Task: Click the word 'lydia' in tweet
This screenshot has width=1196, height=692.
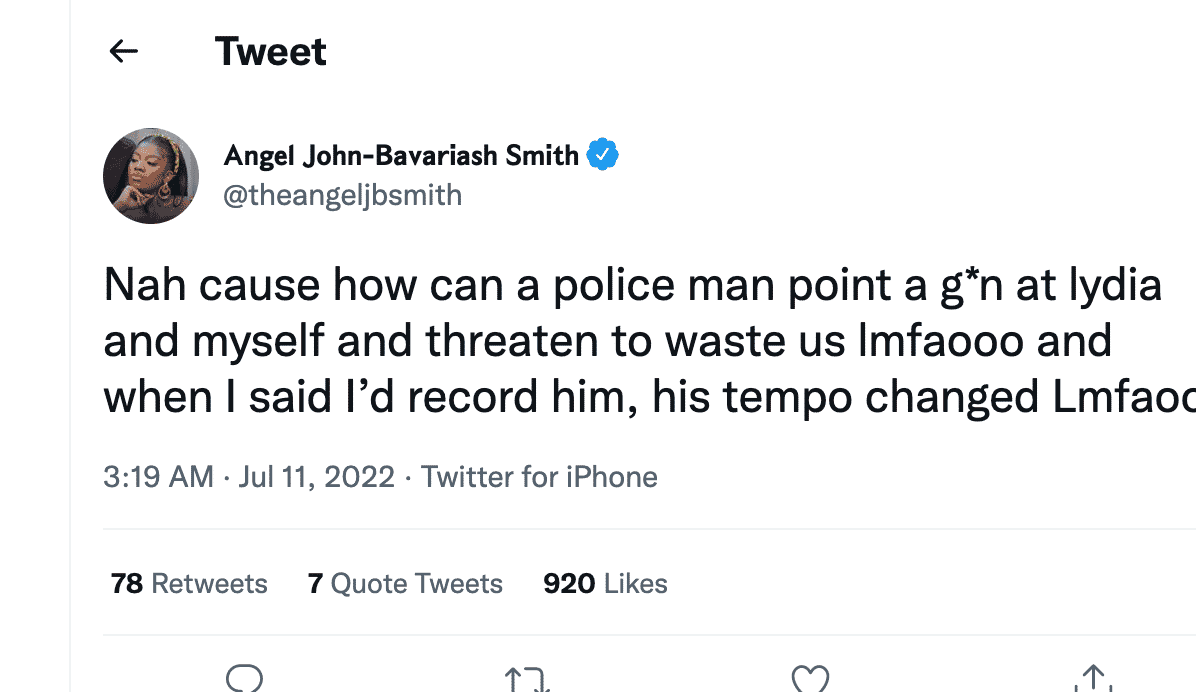Action: pyautogui.click(x=1115, y=285)
